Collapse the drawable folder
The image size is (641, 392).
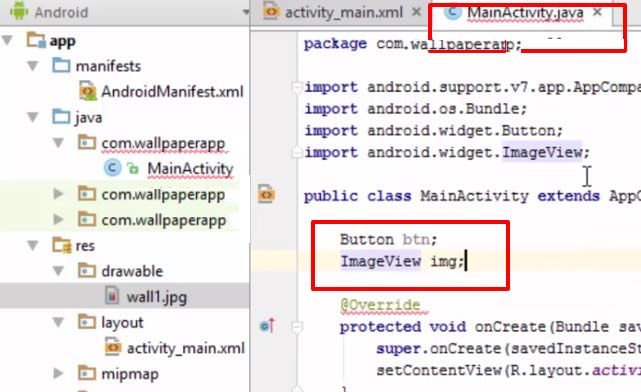[x=58, y=271]
